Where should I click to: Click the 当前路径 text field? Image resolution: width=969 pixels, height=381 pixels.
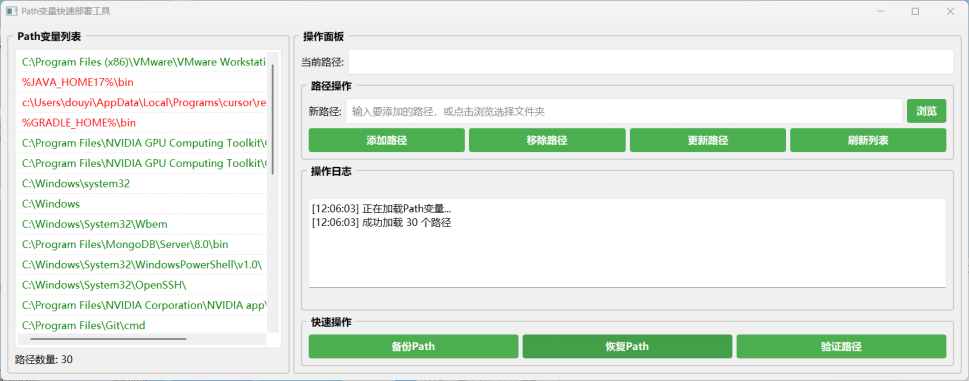(651, 62)
